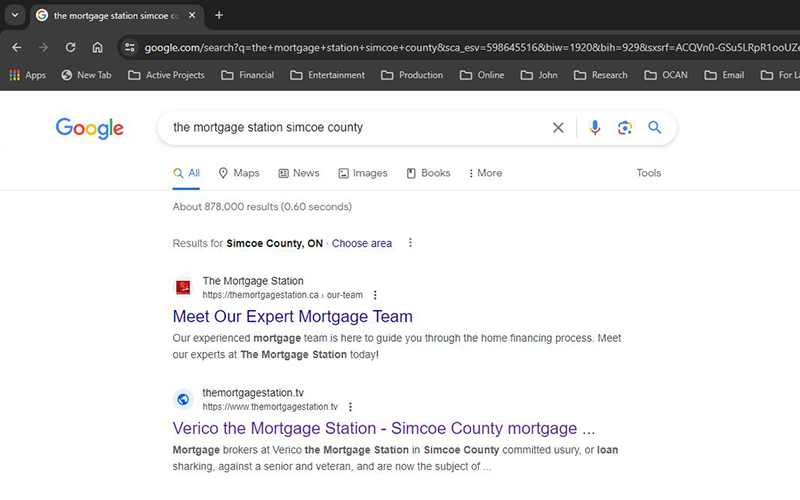
Task: Click the themortgagestation.tv site name
Action: (253, 393)
